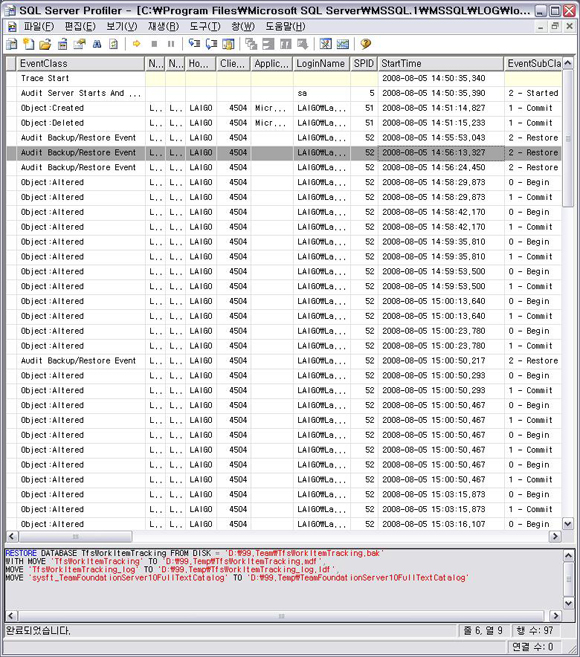Click the EventClass column header
Screen dimensions: 580x657
pos(81,64)
